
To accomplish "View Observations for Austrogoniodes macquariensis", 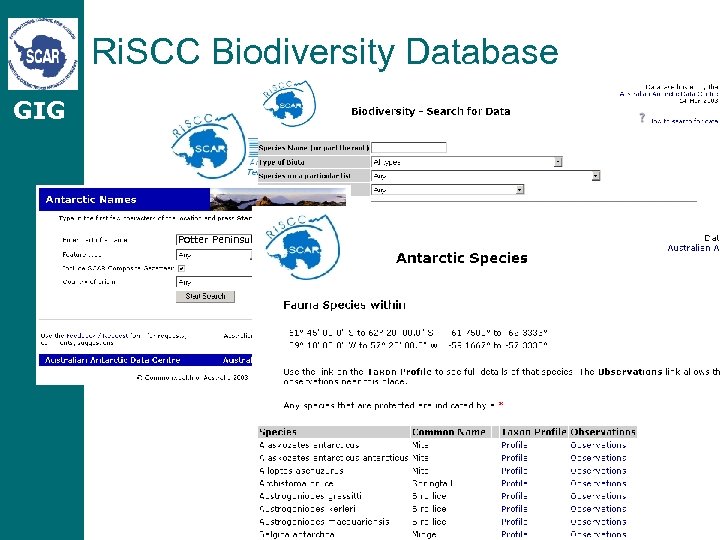I will click(x=598, y=522).
